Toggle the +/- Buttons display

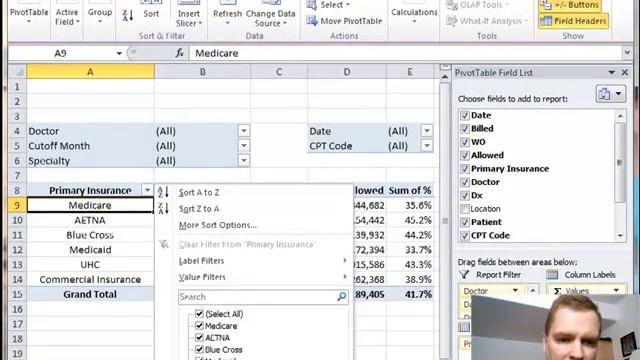(569, 5)
